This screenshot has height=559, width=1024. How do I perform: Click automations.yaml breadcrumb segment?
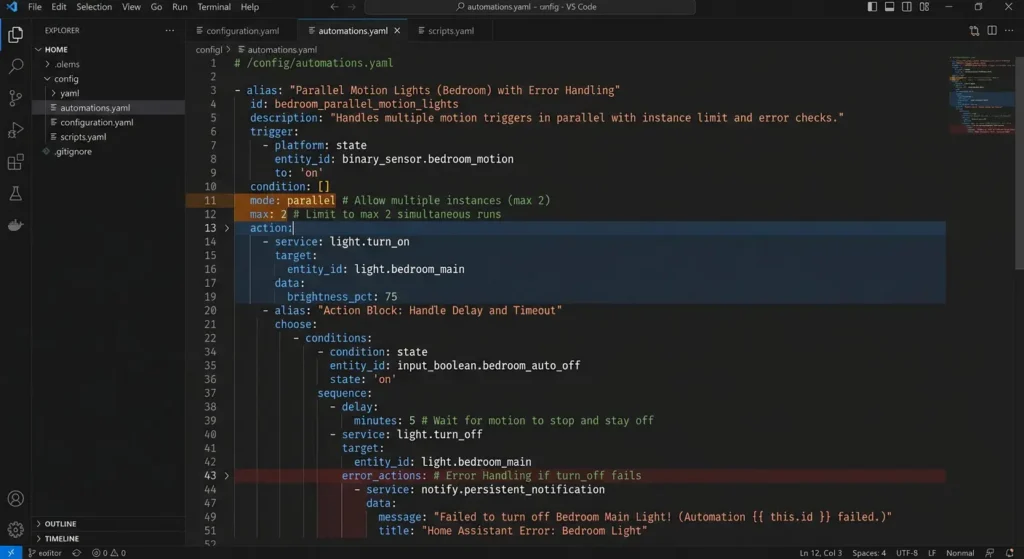[x=278, y=50]
